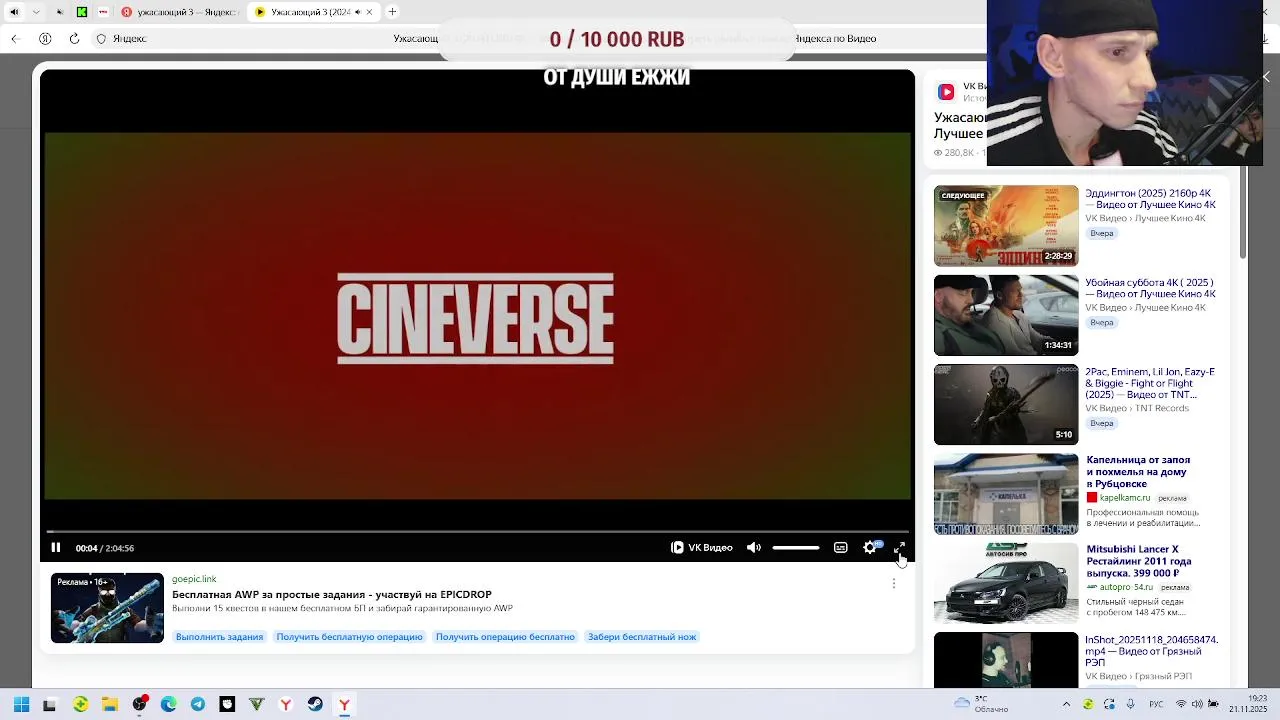Viewport: 1280px width, 720px height.
Task: Click 'Забери бесплатный нож' ad button
Action: (x=642, y=637)
